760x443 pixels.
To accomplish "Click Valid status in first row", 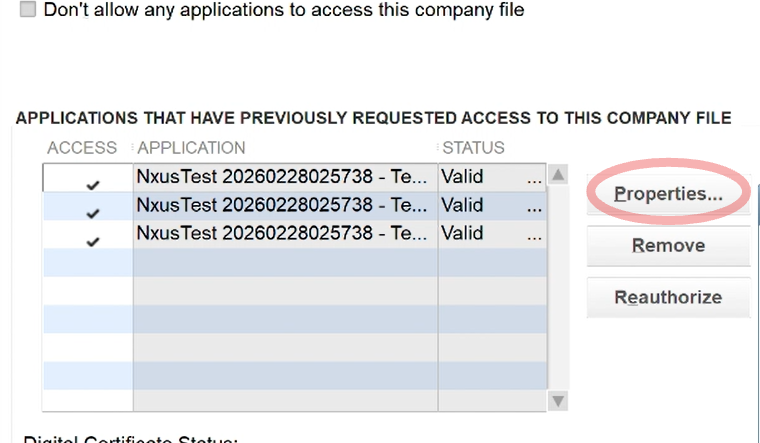I will coord(462,177).
